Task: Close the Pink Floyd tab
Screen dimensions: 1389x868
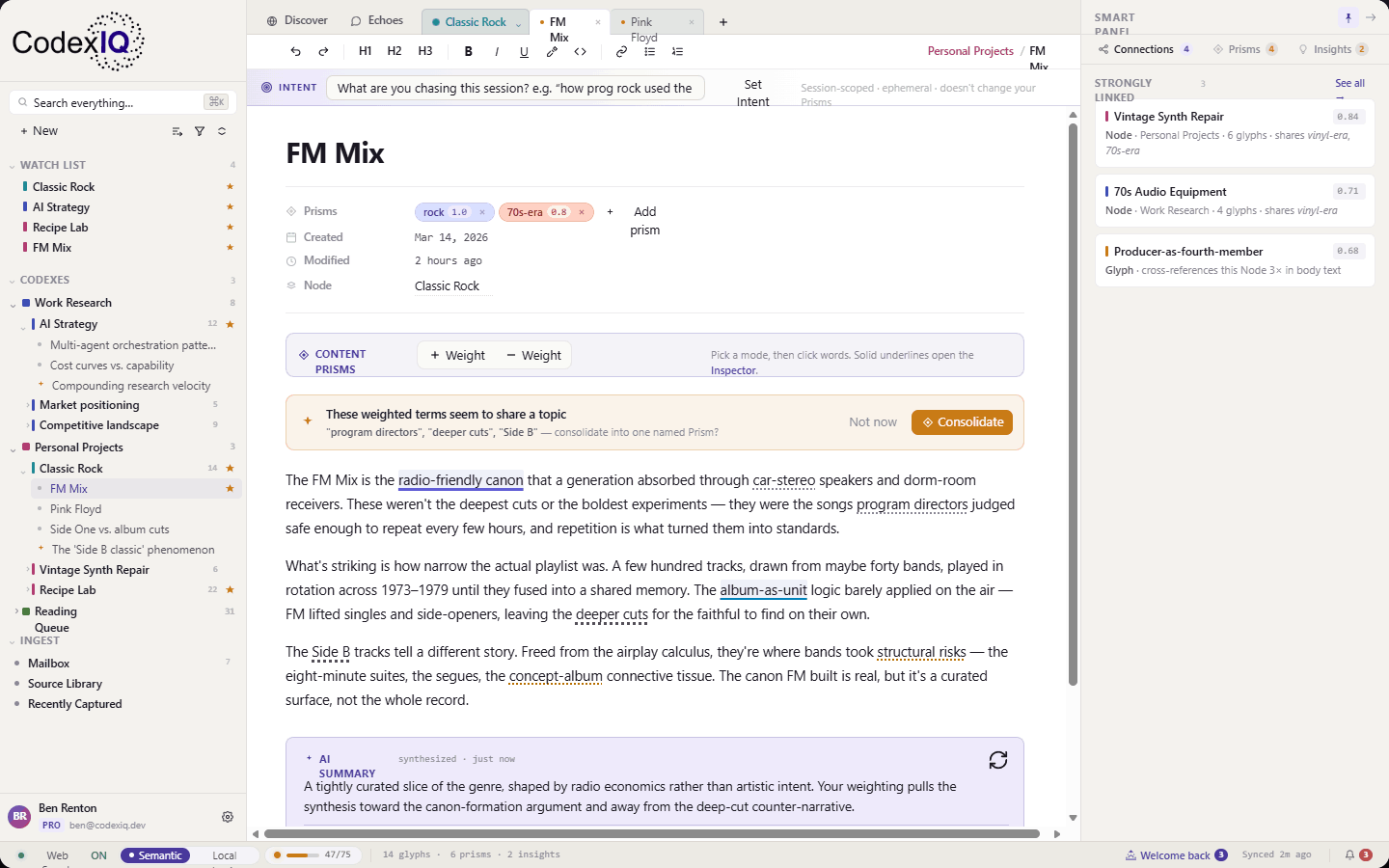Action: [692, 22]
